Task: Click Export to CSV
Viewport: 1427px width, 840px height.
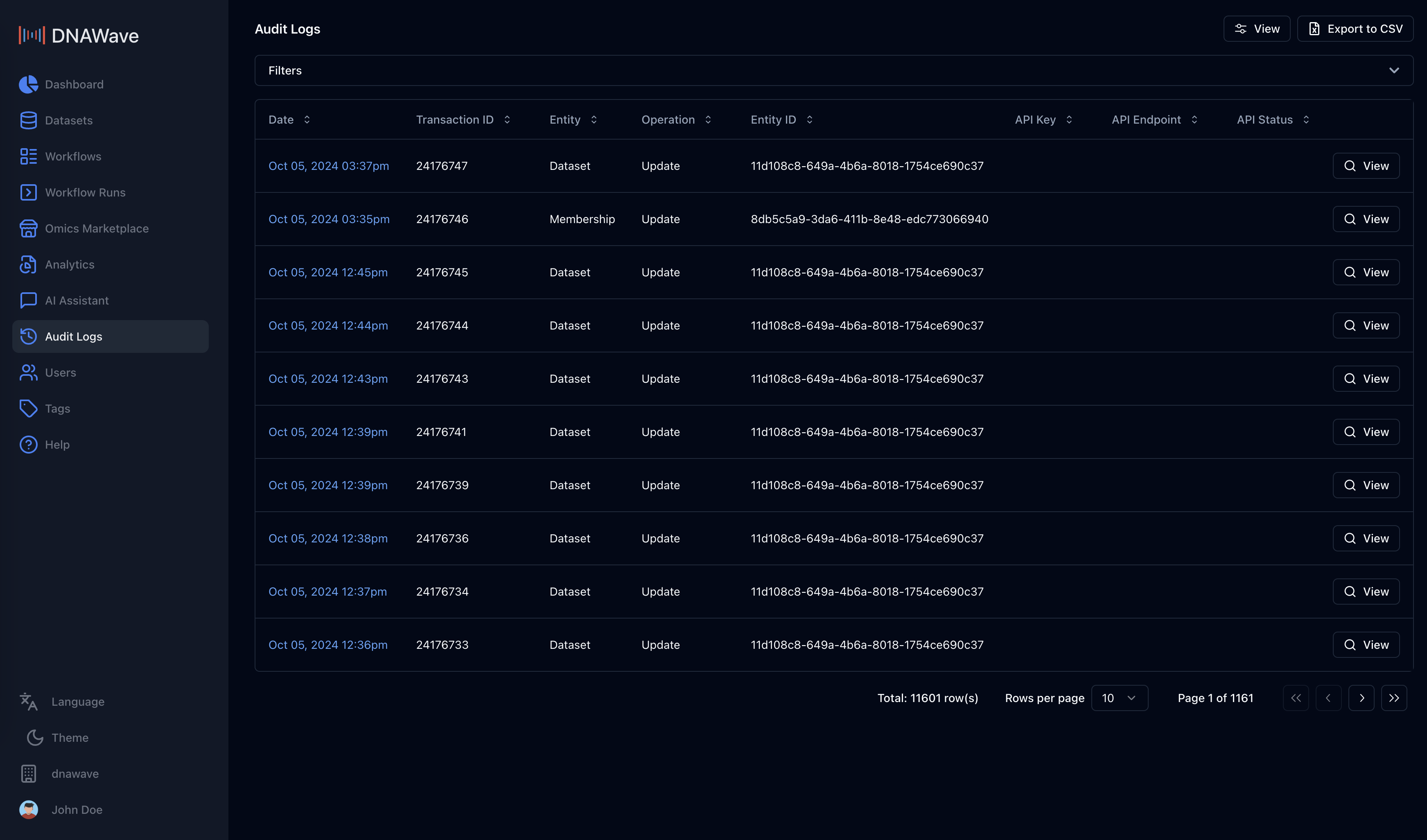Action: [1356, 28]
